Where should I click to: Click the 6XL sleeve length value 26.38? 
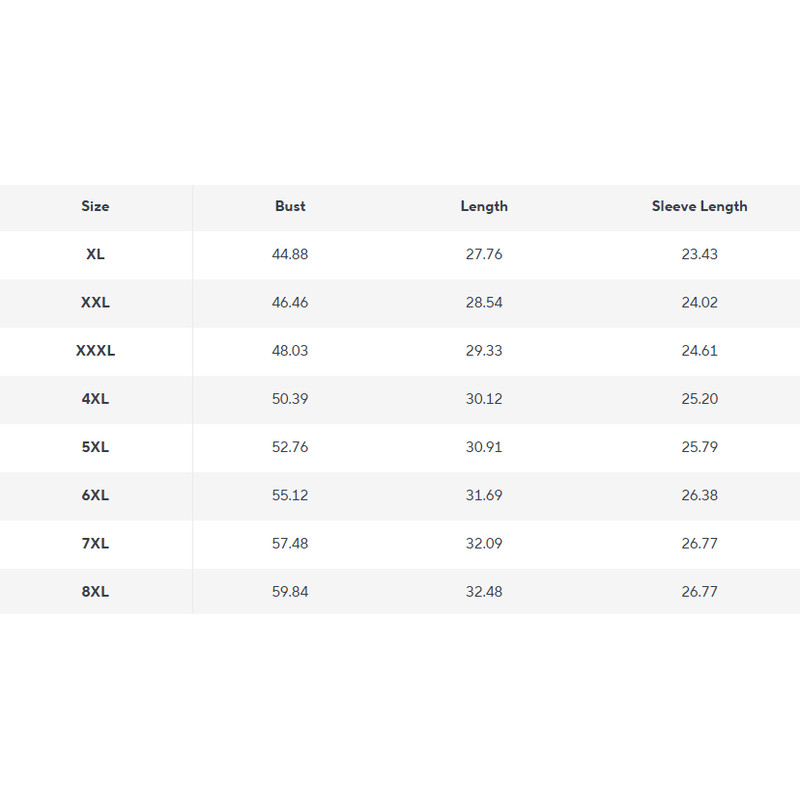(x=699, y=495)
